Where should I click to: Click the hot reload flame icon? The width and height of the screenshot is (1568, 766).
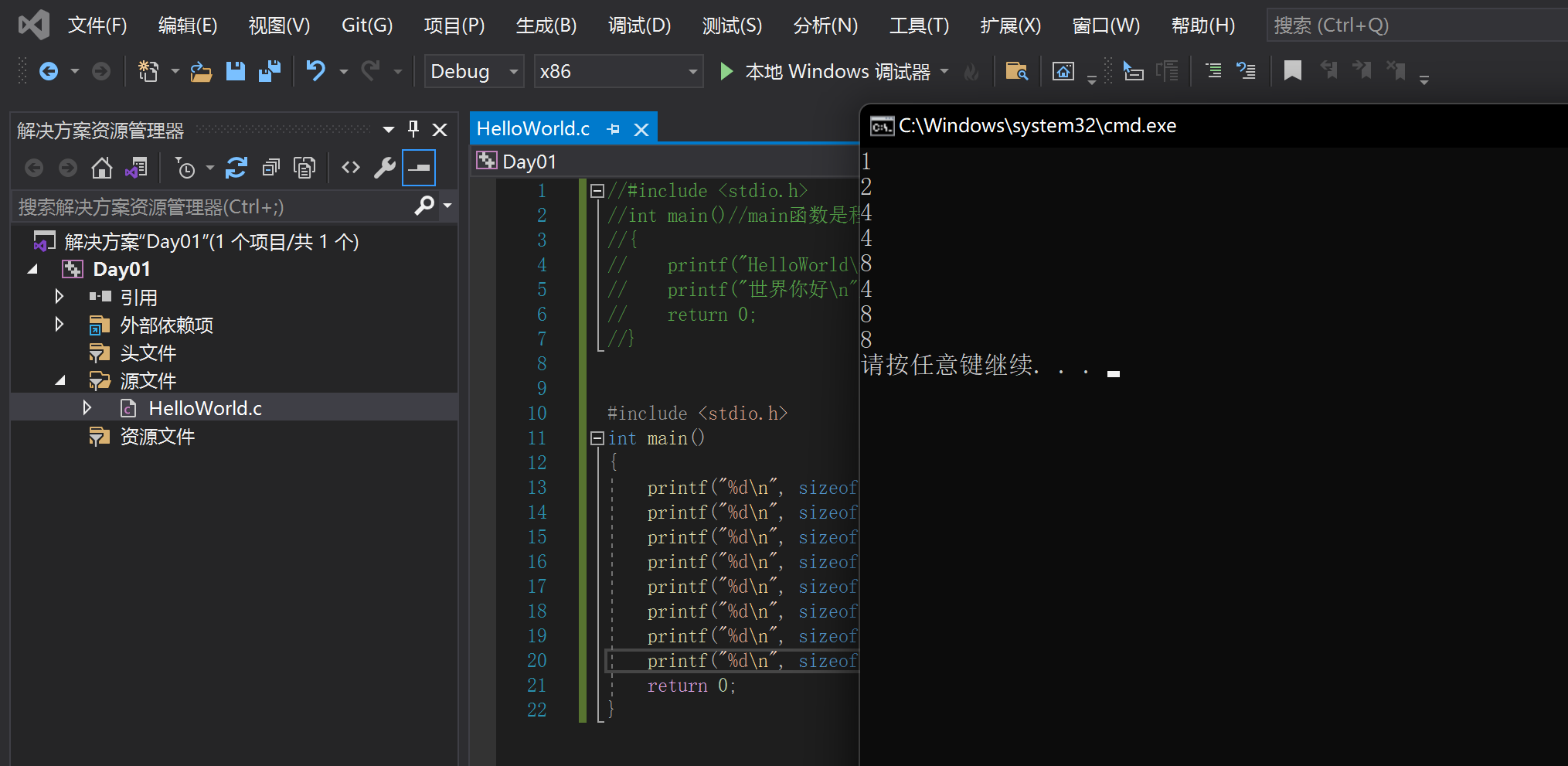pyautogui.click(x=971, y=73)
